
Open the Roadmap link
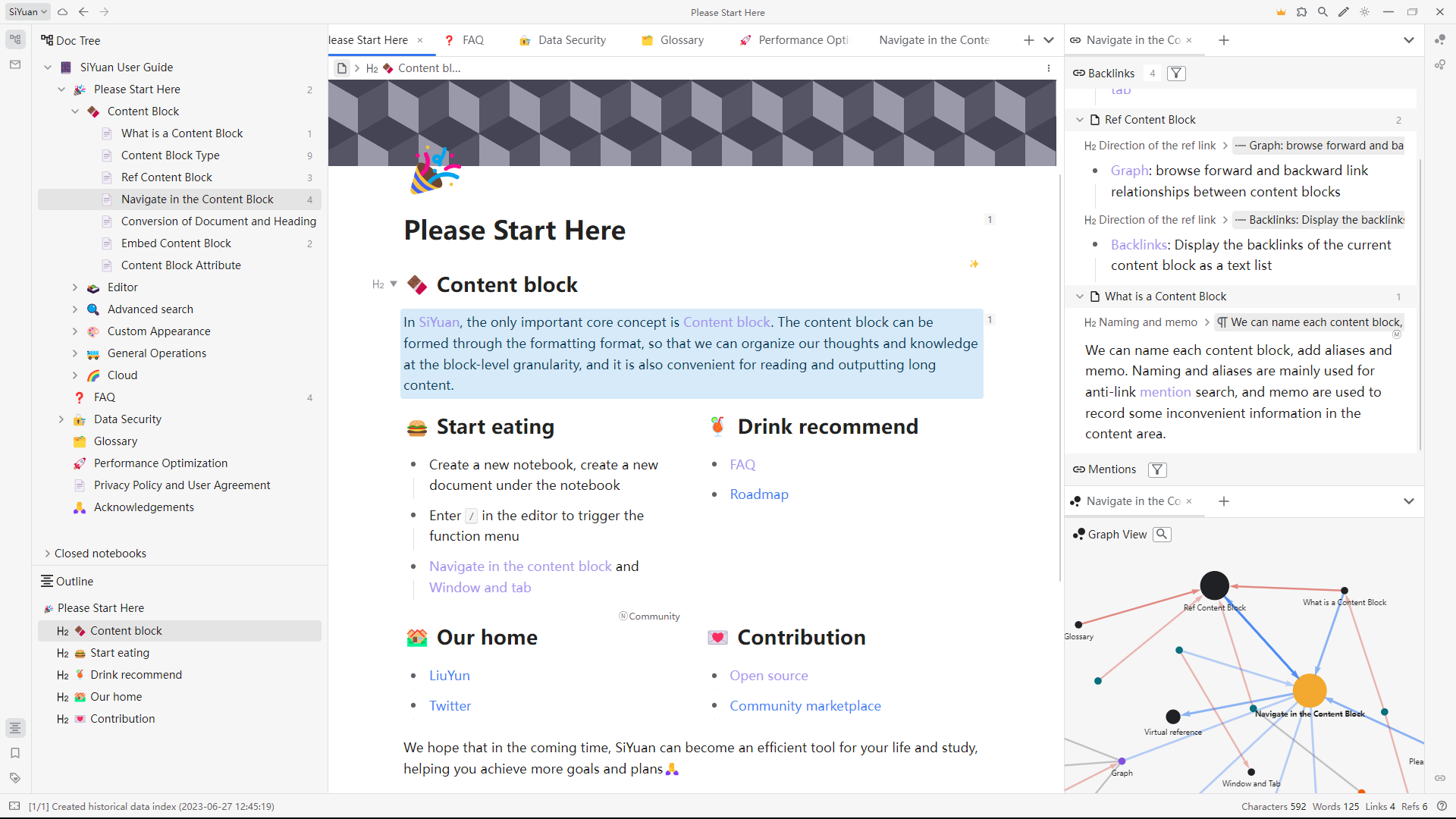[x=759, y=494]
